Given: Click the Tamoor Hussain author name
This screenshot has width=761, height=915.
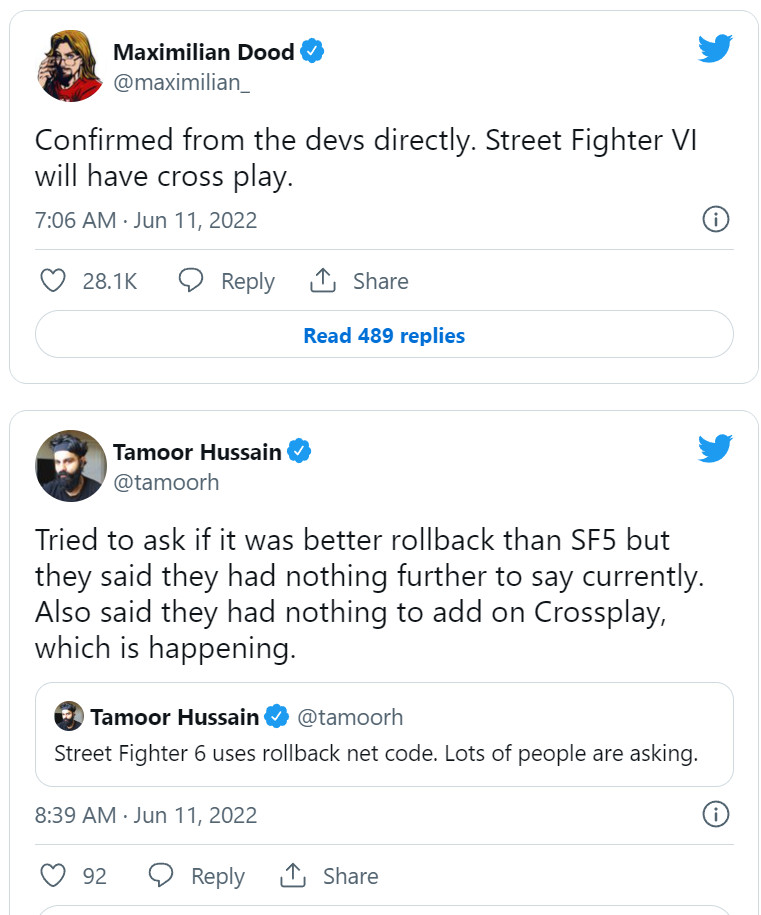Looking at the screenshot, I should [x=197, y=452].
